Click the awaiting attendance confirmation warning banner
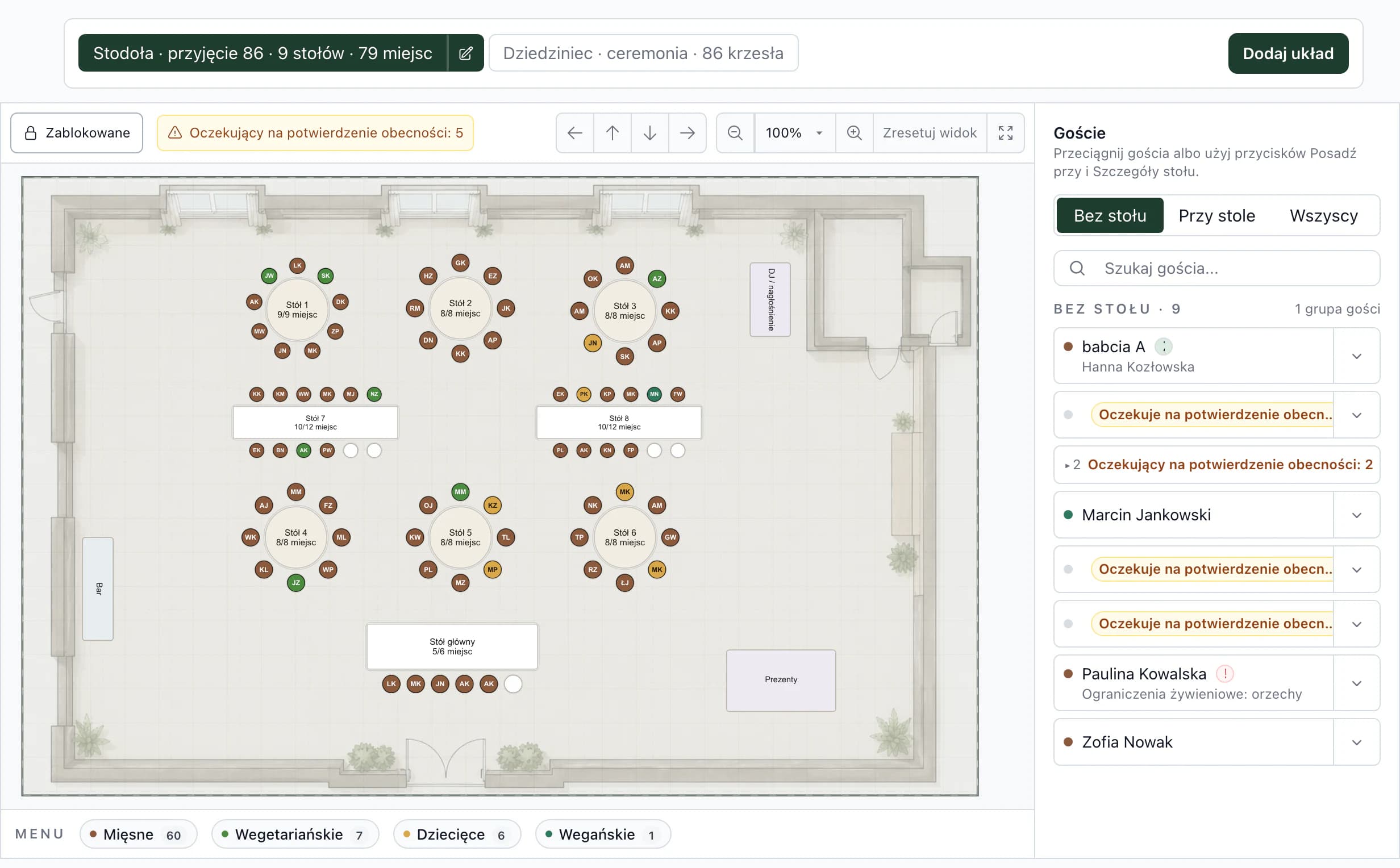 coord(315,132)
